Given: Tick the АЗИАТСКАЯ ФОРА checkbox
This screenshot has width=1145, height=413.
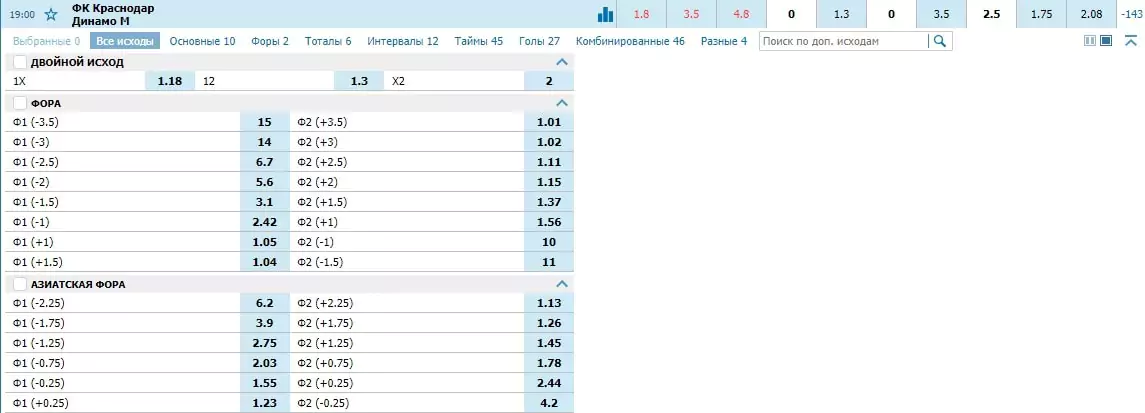Looking at the screenshot, I should click(20, 284).
